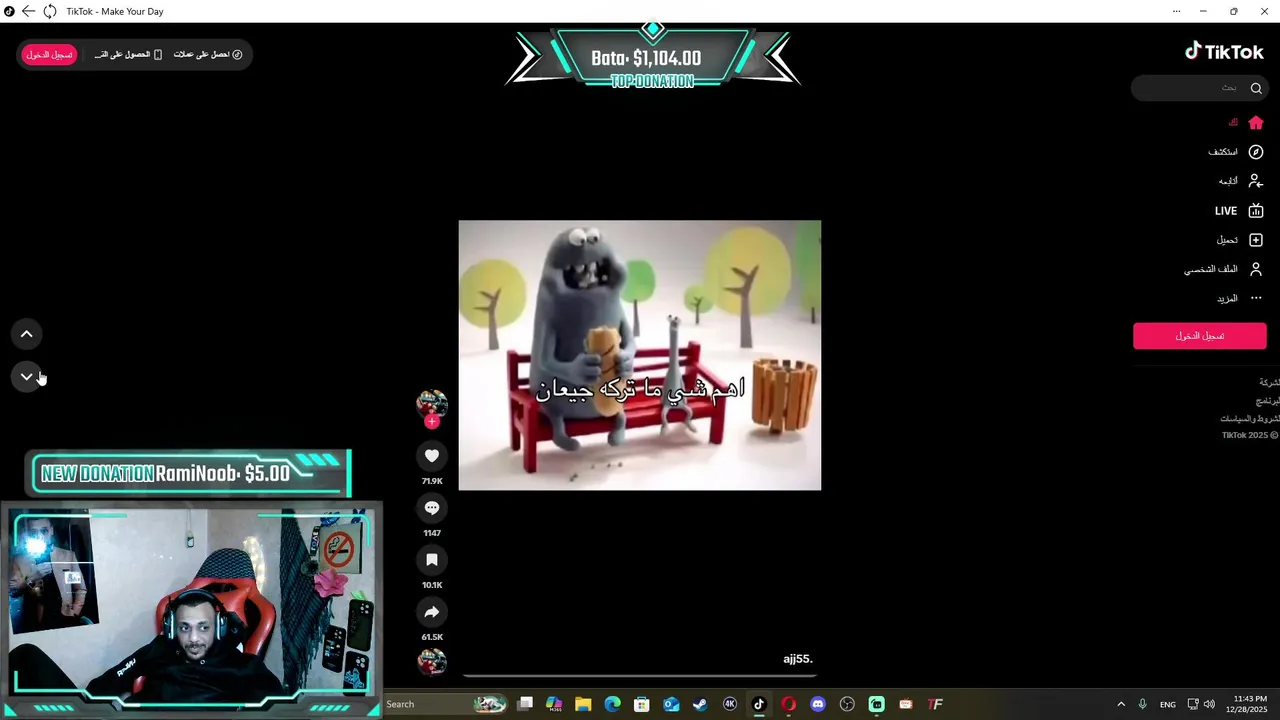Click the video progress bar
1280x720 pixels.
[640, 677]
